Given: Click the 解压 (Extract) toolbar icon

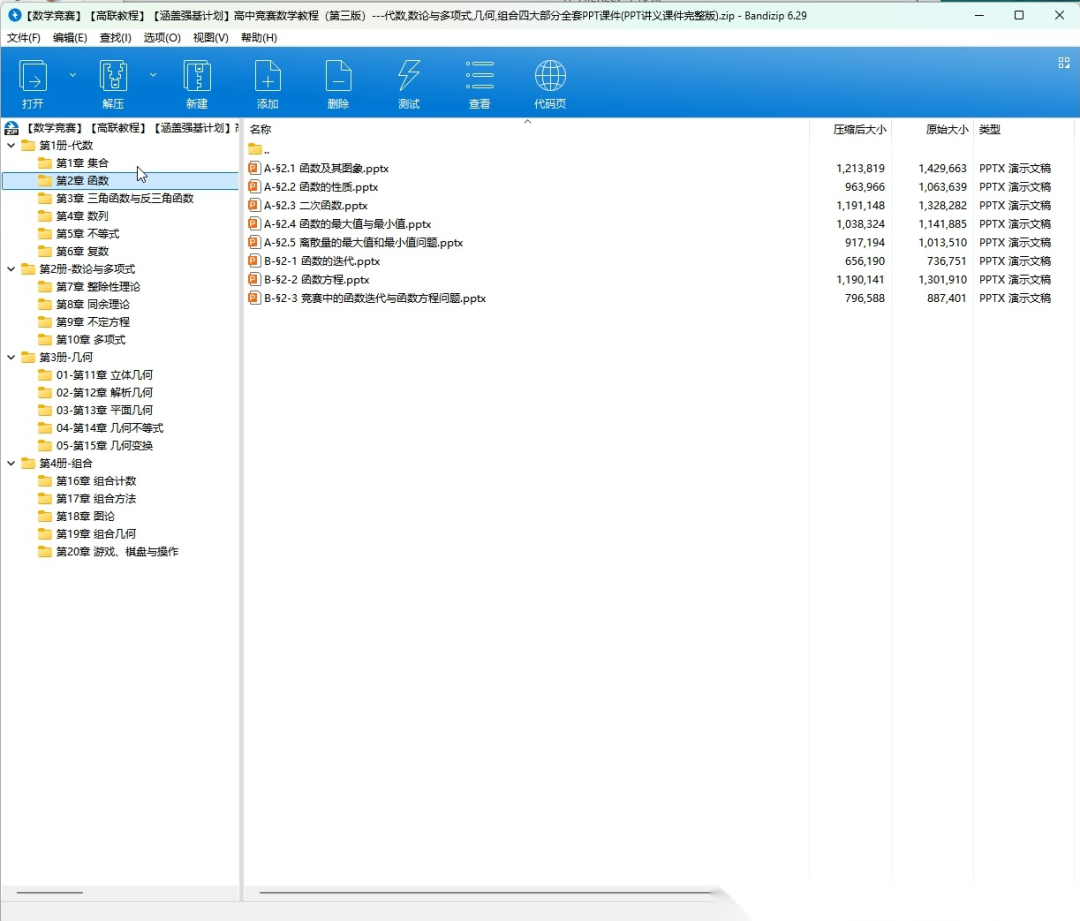Looking at the screenshot, I should click(x=113, y=77).
